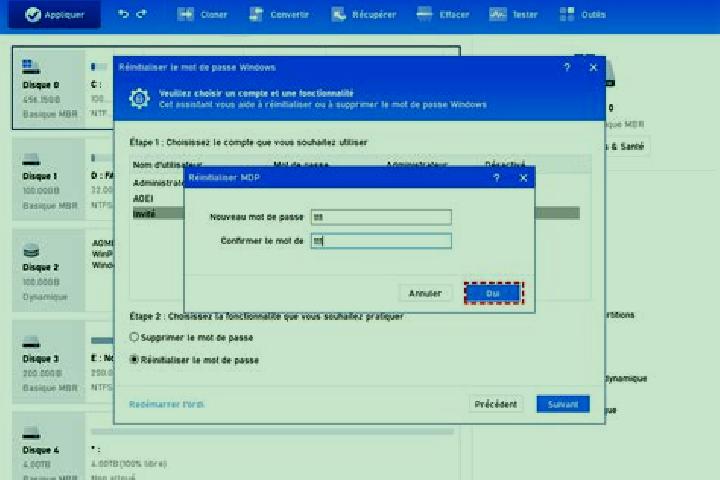Click the undo arrow icon
Viewport: 720px width, 480px height.
(123, 14)
